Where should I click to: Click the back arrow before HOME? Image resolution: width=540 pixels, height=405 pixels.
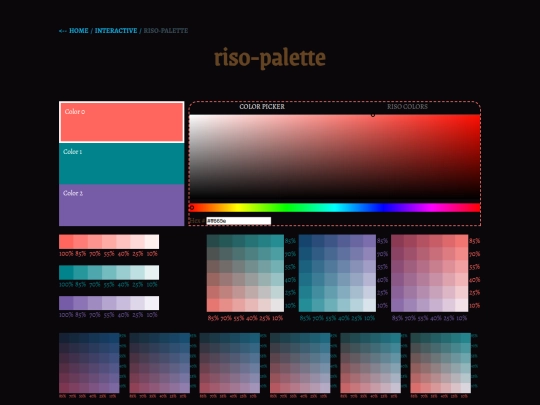(x=62, y=31)
